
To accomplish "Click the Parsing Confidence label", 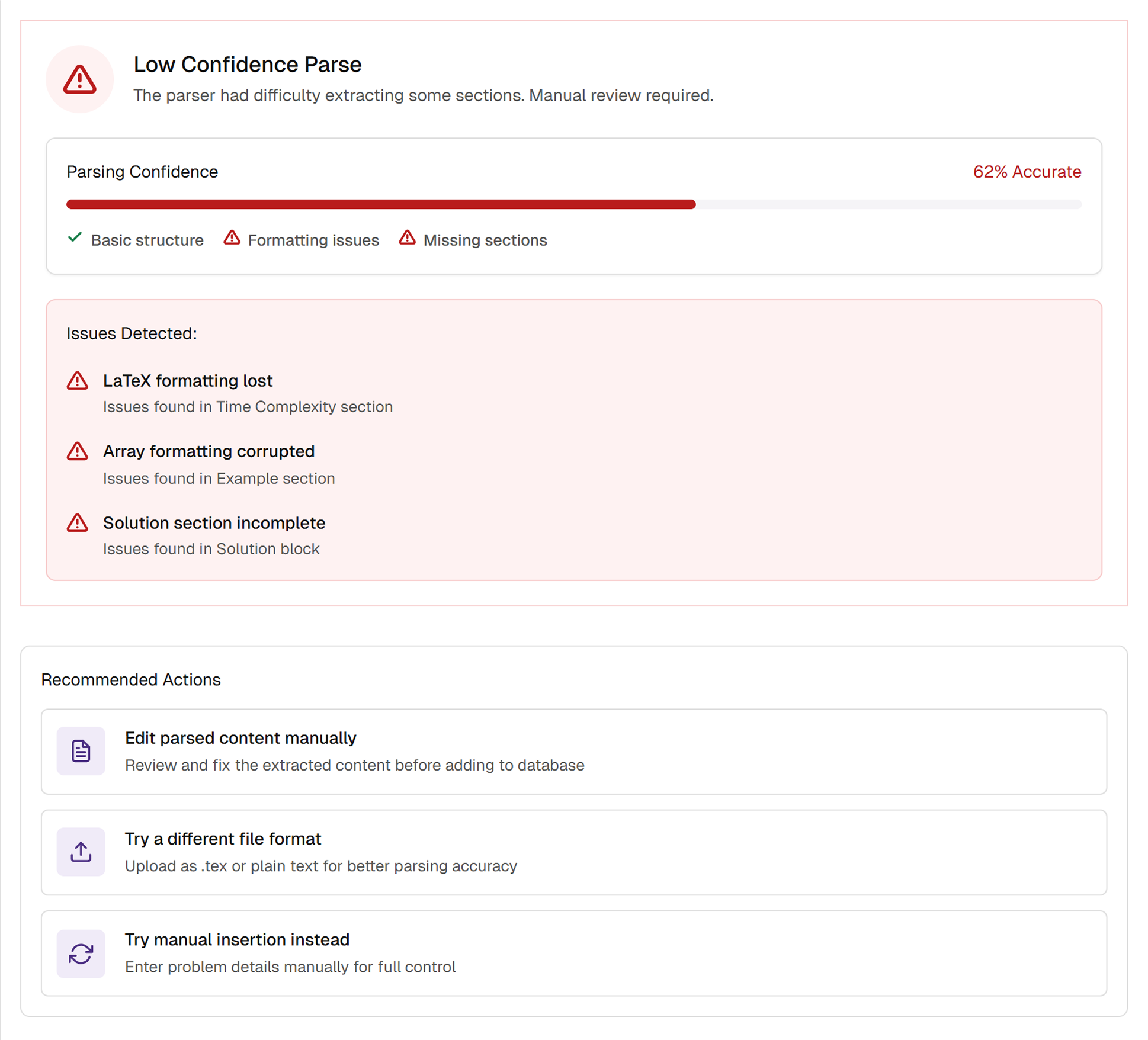I will pyautogui.click(x=142, y=172).
